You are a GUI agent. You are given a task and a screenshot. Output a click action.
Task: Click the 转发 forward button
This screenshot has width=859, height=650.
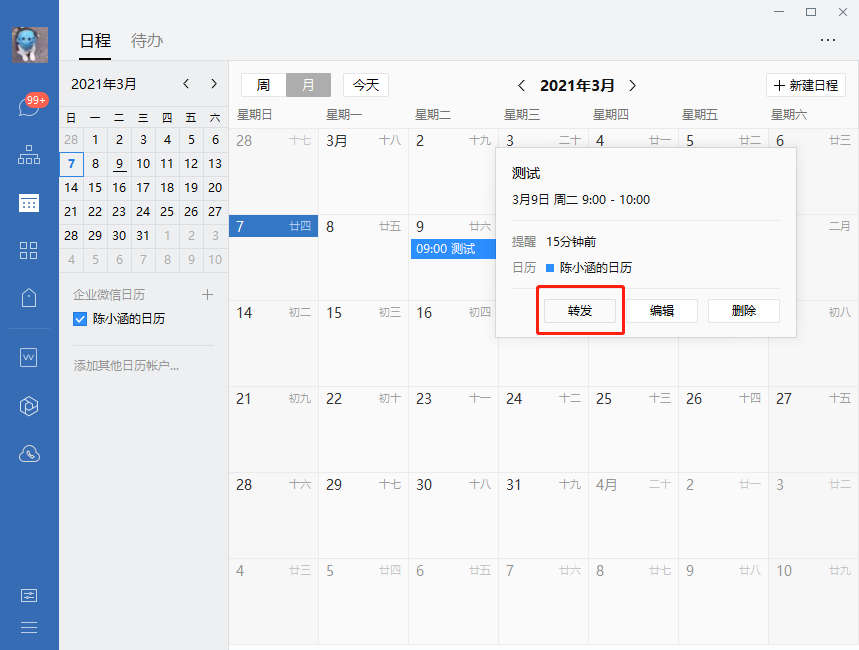(x=580, y=311)
